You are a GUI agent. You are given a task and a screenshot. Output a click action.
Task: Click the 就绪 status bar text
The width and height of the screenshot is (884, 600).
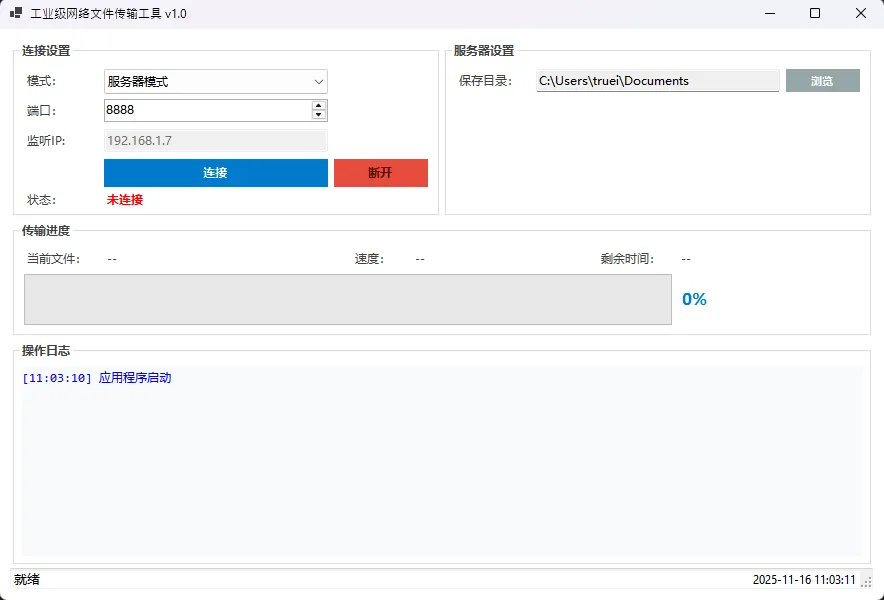(27, 580)
